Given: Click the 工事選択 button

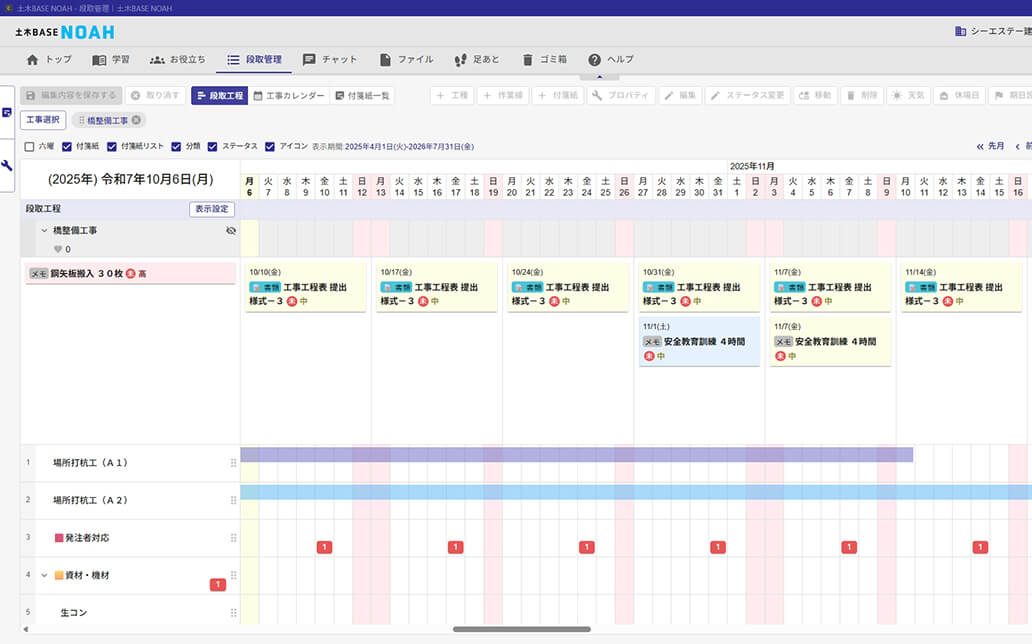Looking at the screenshot, I should (x=42, y=120).
